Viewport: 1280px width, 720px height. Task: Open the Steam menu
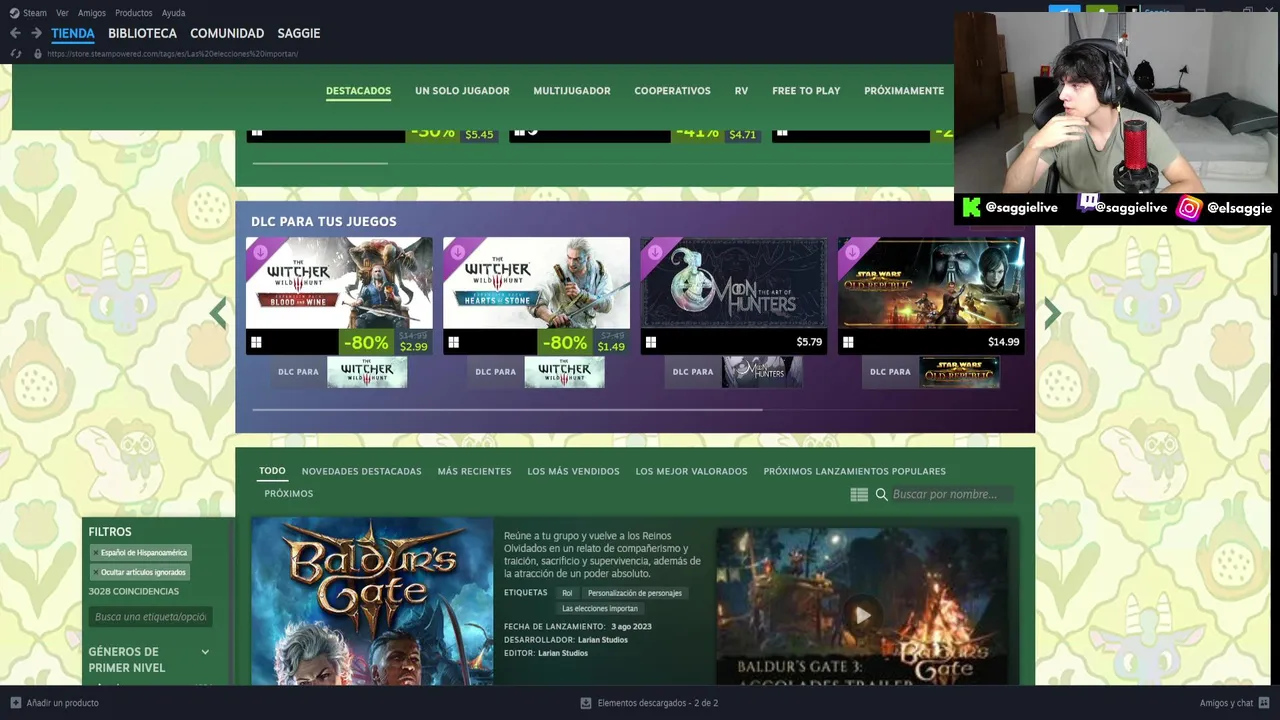point(35,13)
